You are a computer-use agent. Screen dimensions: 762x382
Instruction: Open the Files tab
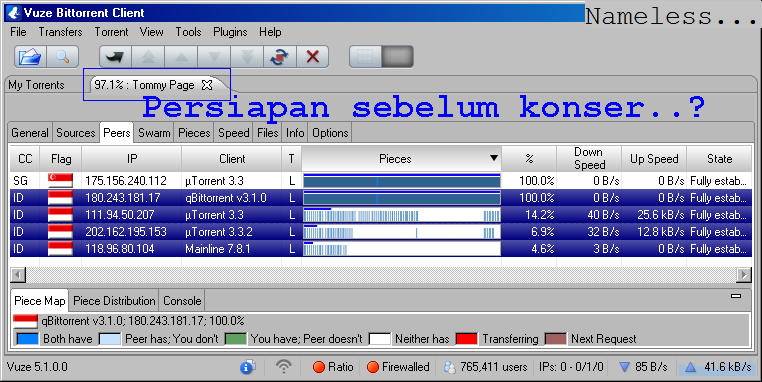point(267,133)
